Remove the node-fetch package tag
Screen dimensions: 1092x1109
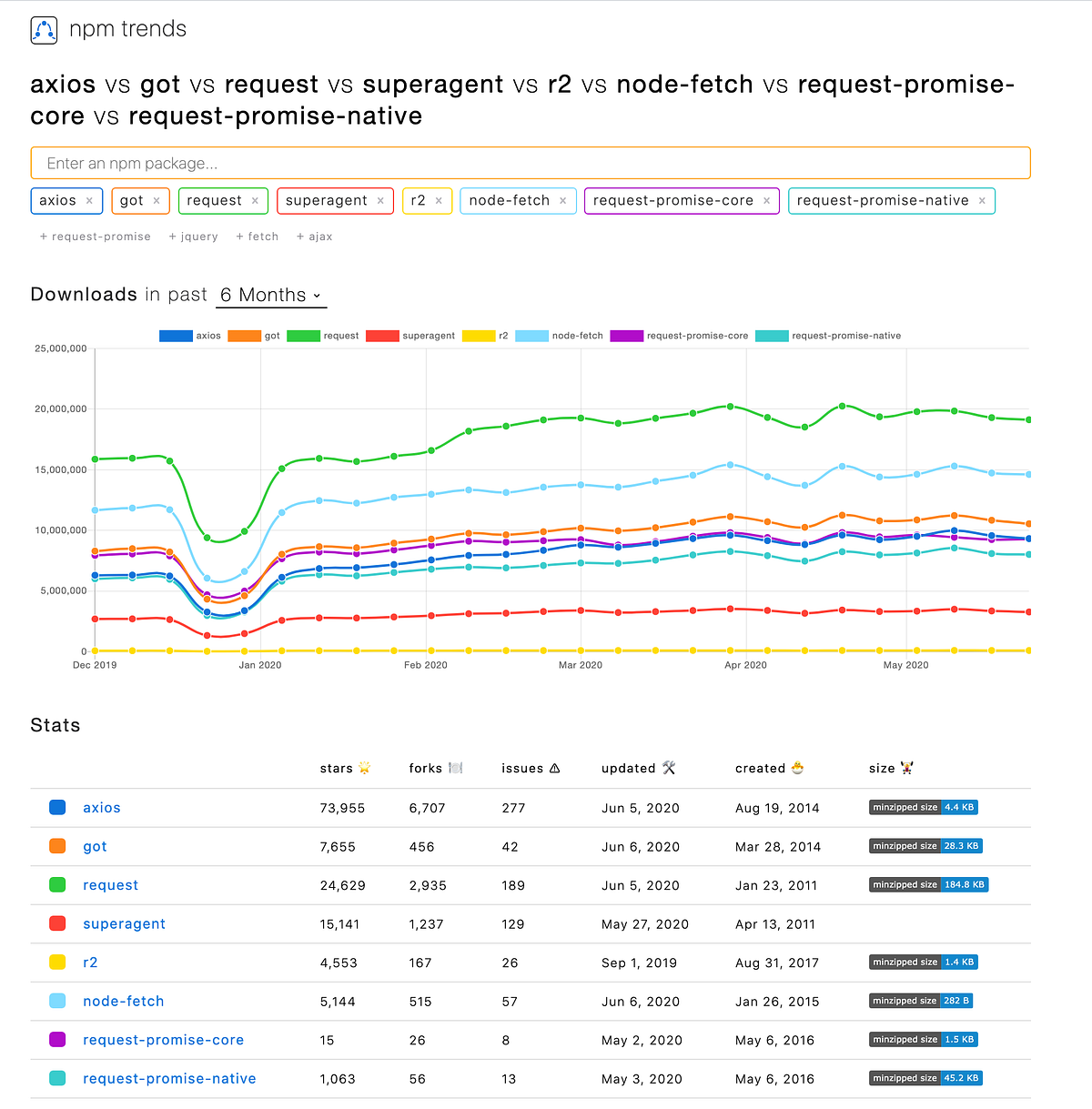[562, 200]
